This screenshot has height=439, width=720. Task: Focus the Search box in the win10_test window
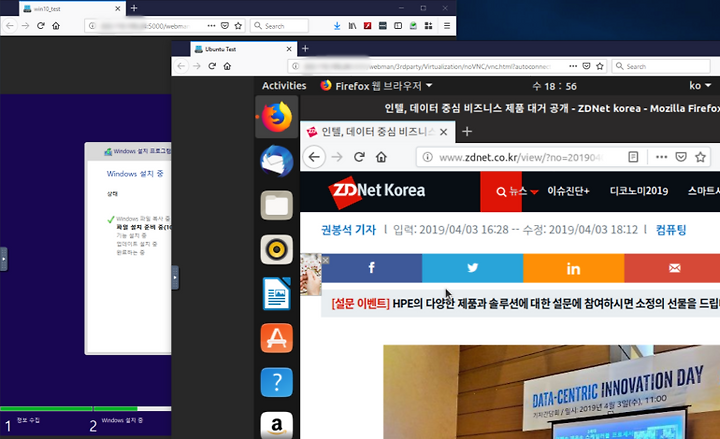pyautogui.click(x=279, y=26)
